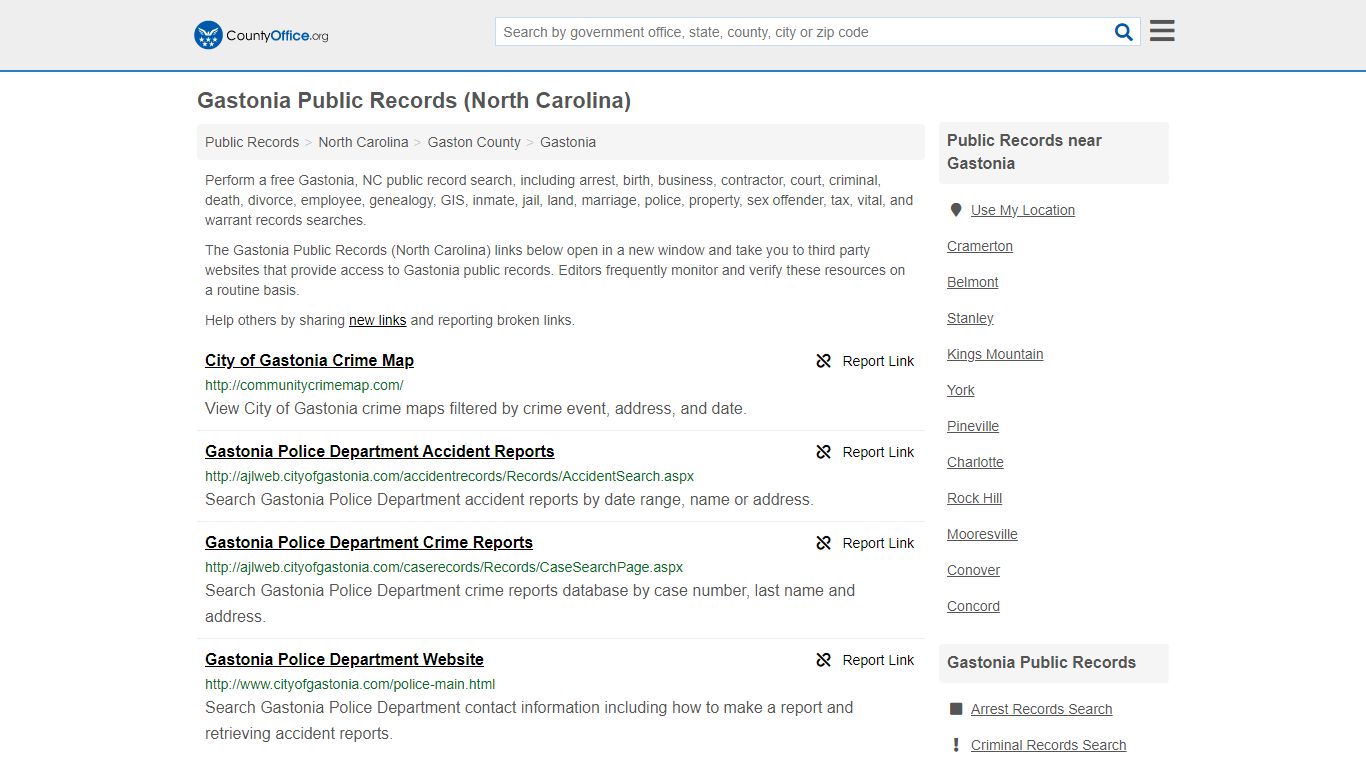Go to Pineville public records
This screenshot has width=1366, height=768.
(973, 426)
